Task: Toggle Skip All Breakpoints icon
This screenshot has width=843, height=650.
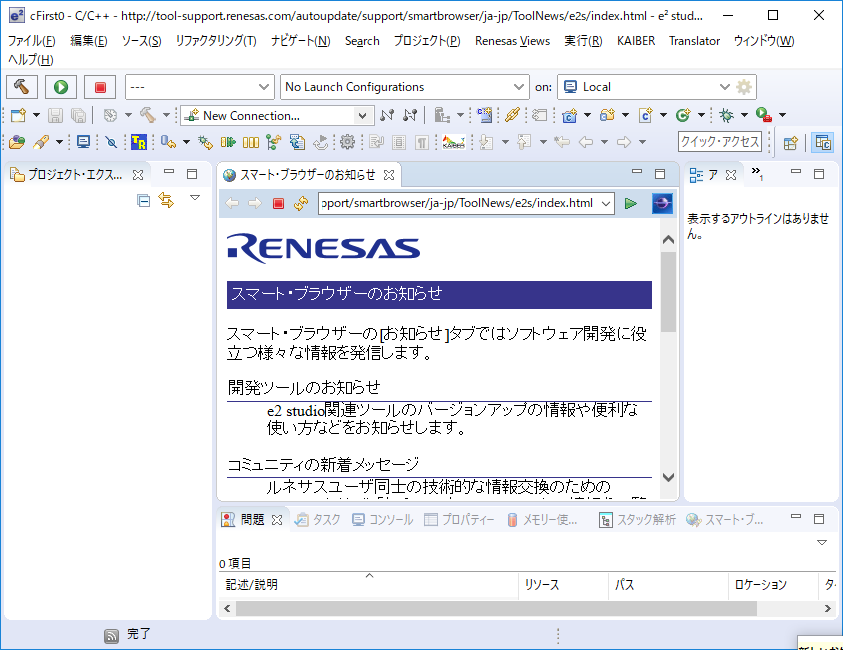Action: 111,142
